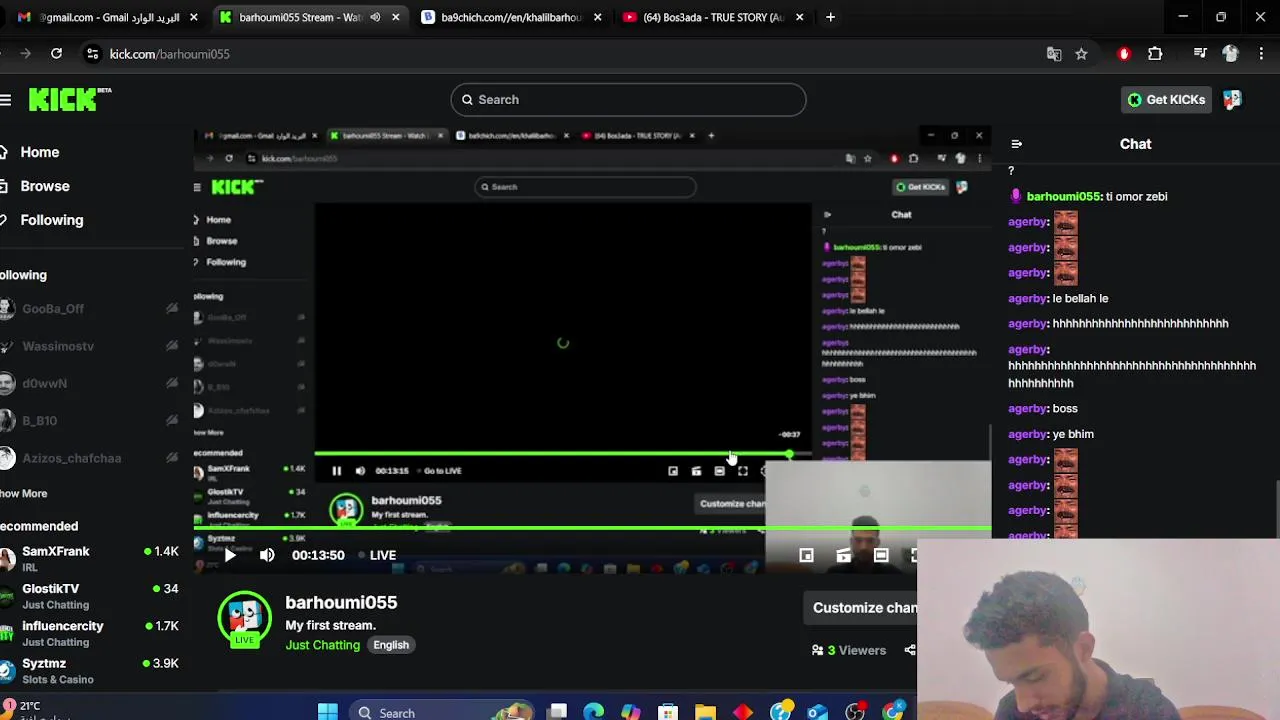Open GooBa_Off followed channel
The height and width of the screenshot is (720, 1280).
click(90, 309)
